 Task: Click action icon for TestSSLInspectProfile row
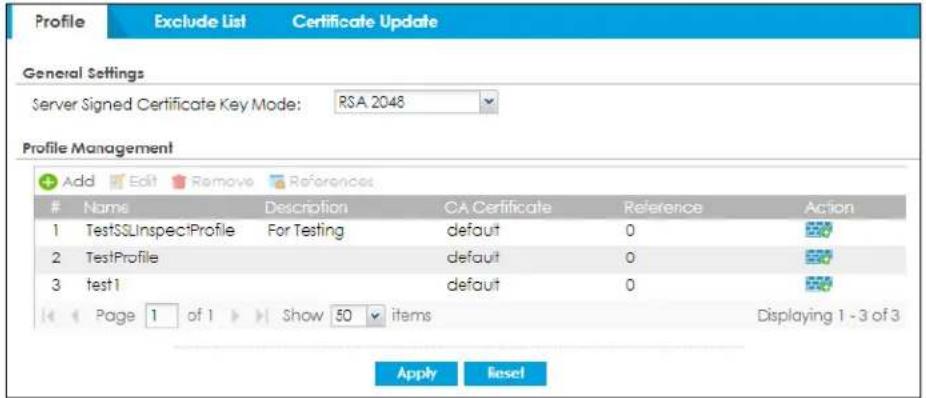point(818,231)
